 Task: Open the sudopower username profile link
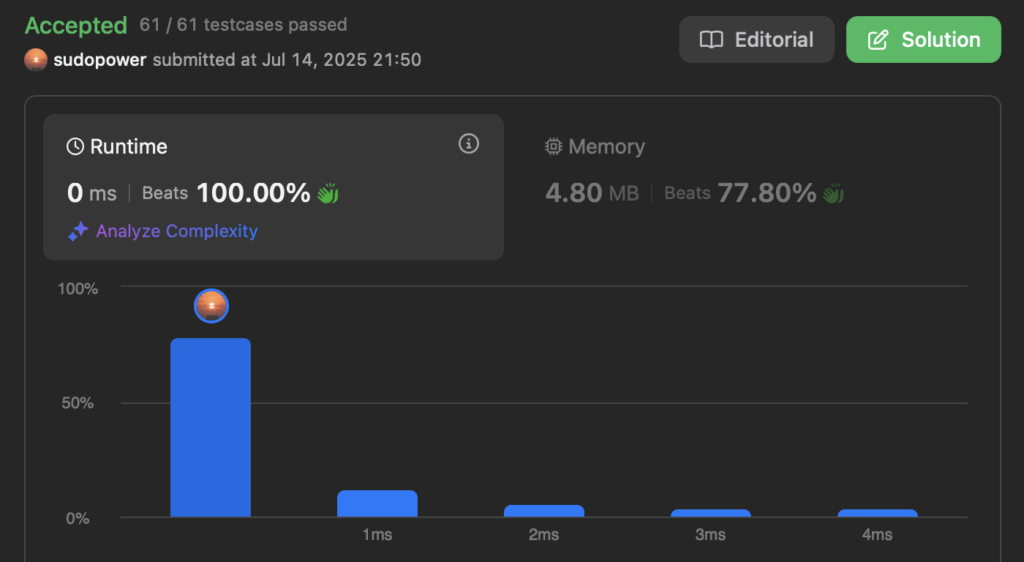tap(100, 60)
